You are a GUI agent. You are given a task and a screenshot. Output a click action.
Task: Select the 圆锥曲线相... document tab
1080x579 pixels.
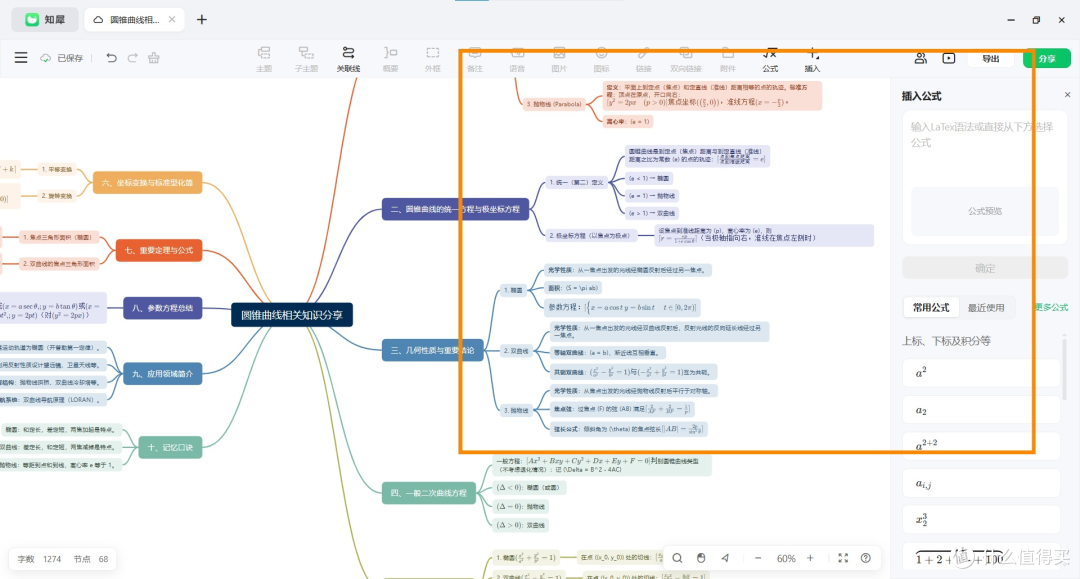pyautogui.click(x=134, y=20)
